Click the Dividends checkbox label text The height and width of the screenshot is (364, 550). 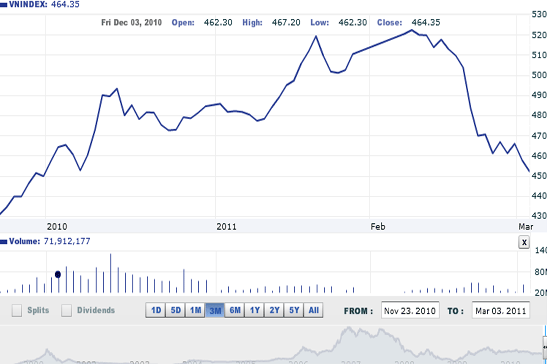tap(96, 310)
